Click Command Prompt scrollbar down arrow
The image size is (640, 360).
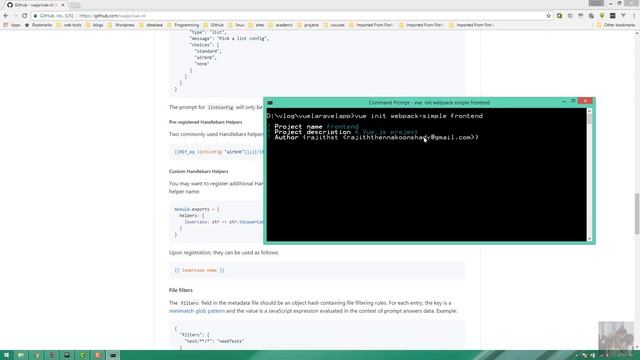click(x=589, y=239)
